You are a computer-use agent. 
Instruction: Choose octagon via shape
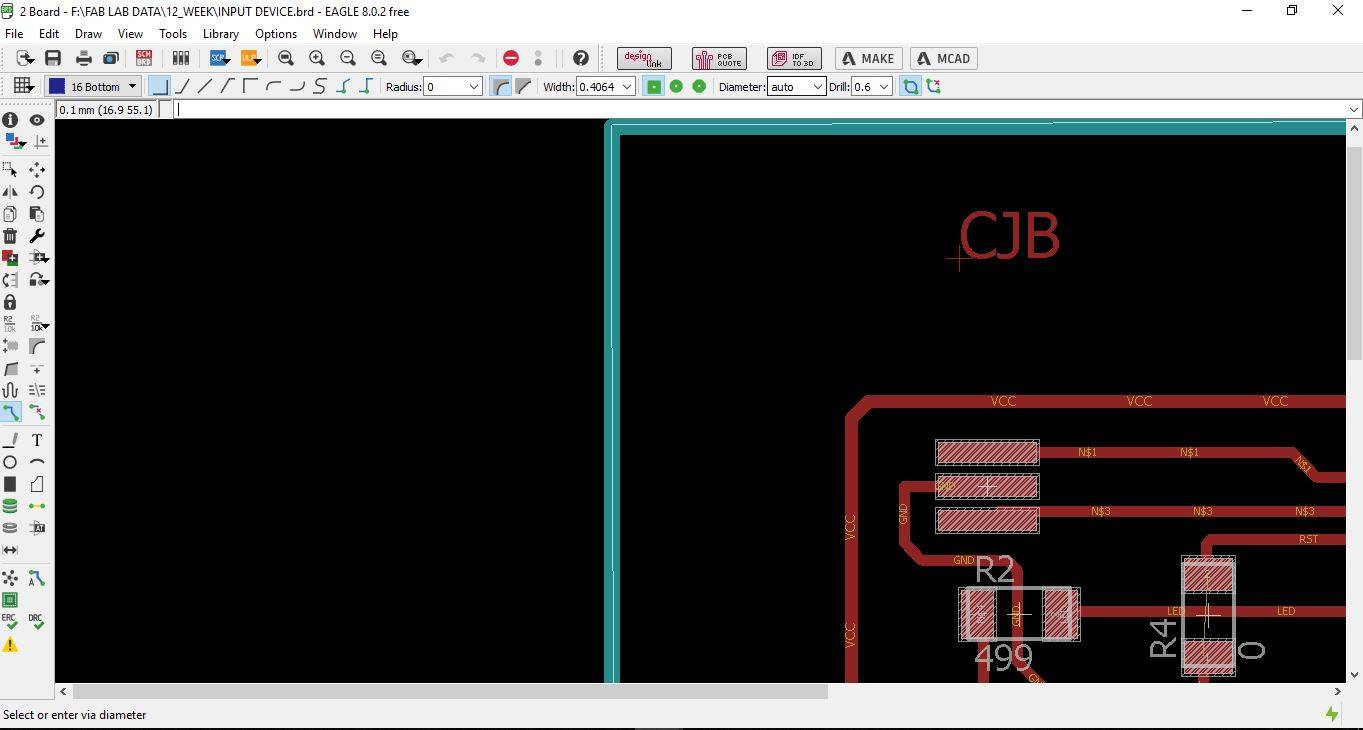tap(699, 87)
